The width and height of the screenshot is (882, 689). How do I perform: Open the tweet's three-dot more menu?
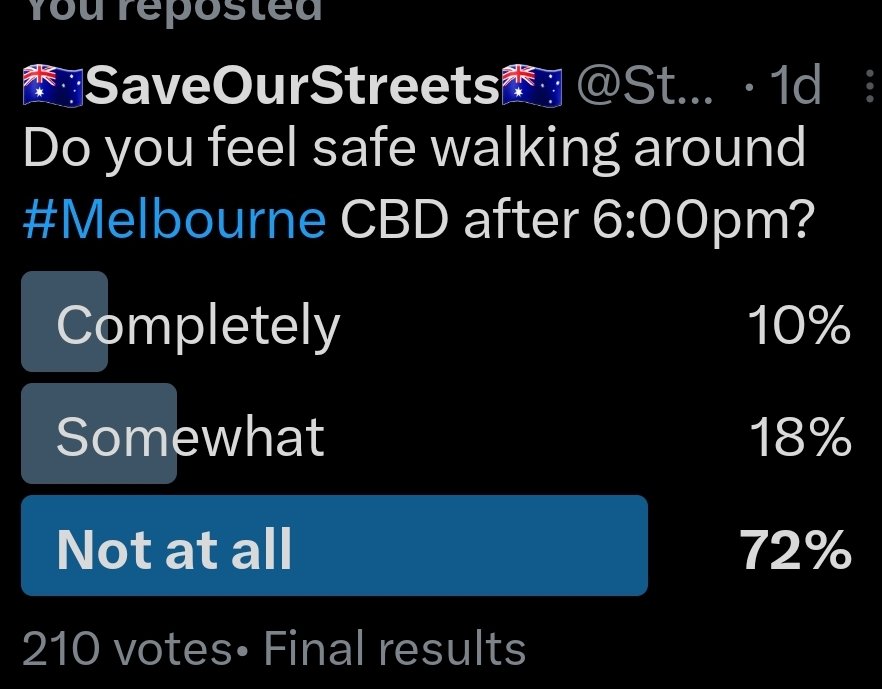pyautogui.click(x=867, y=88)
